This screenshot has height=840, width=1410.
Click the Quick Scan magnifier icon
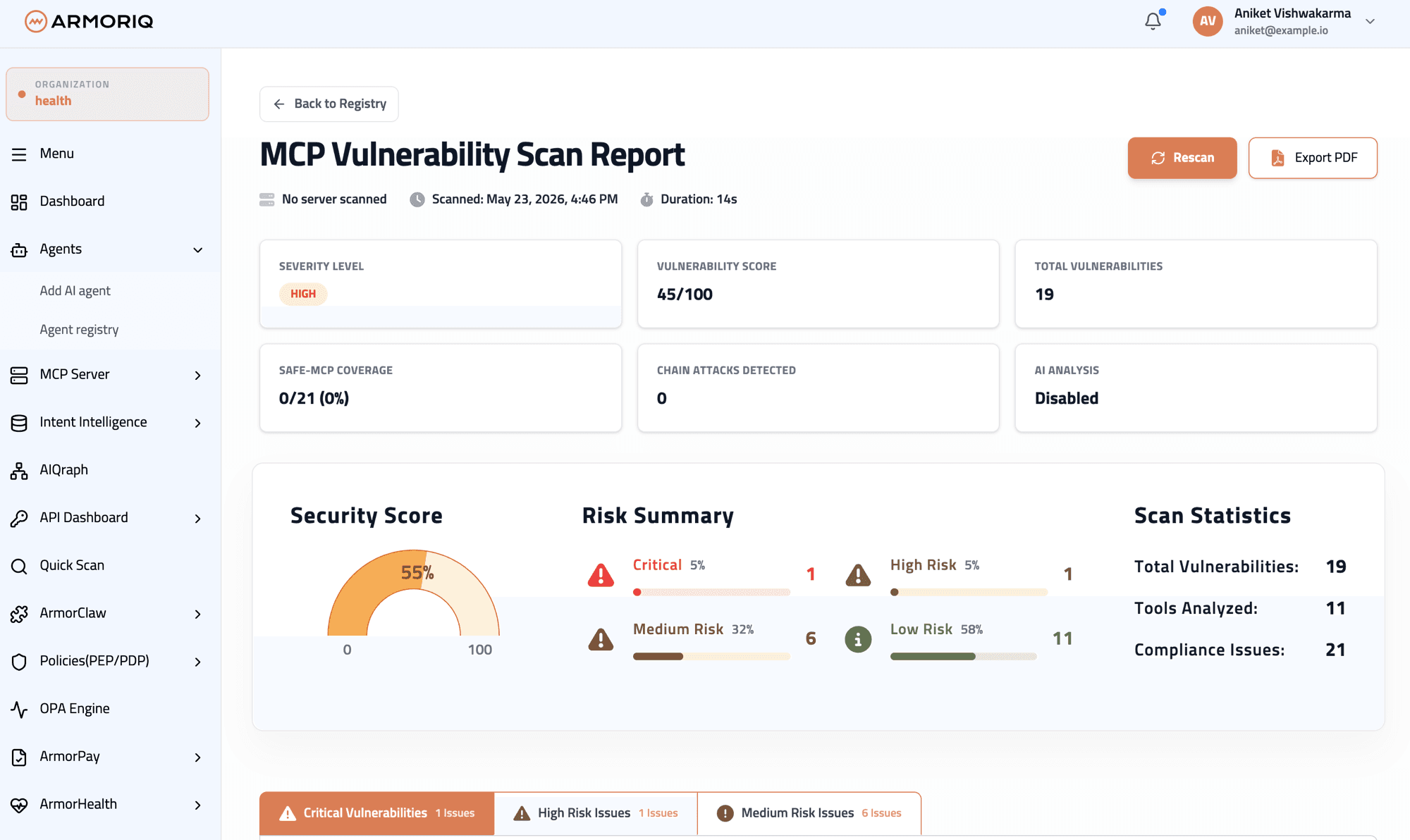pyautogui.click(x=19, y=566)
